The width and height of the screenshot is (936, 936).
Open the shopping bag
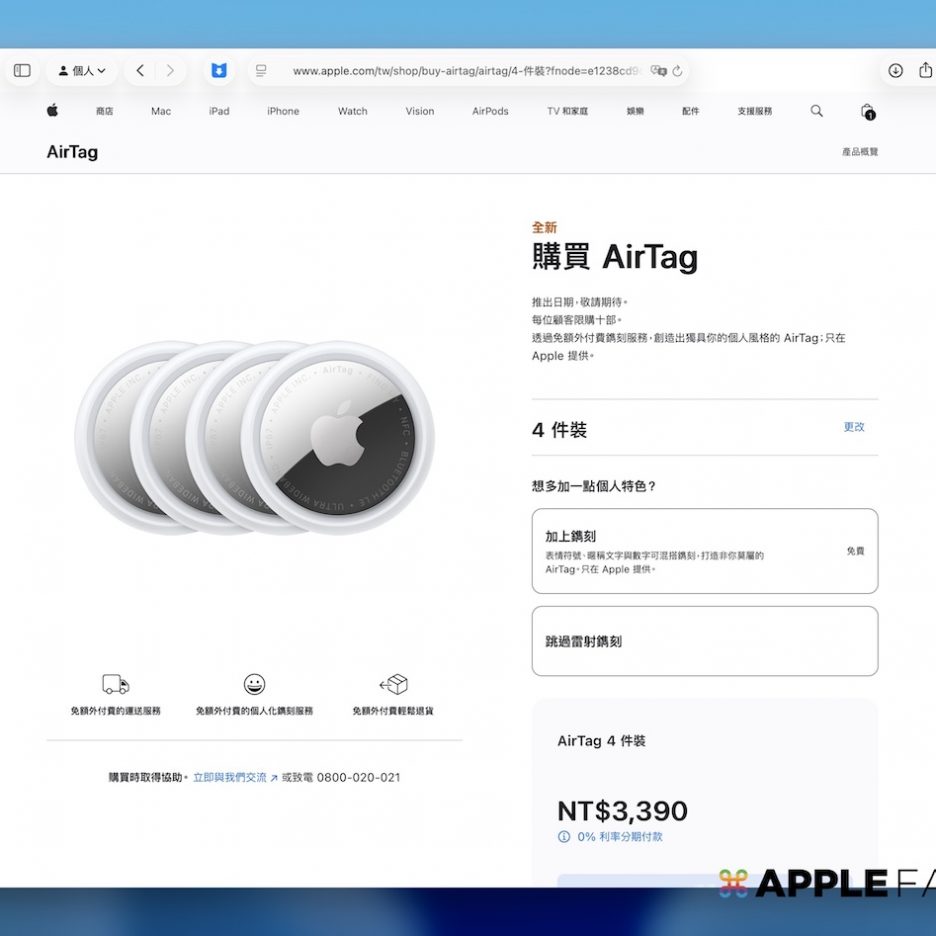867,112
